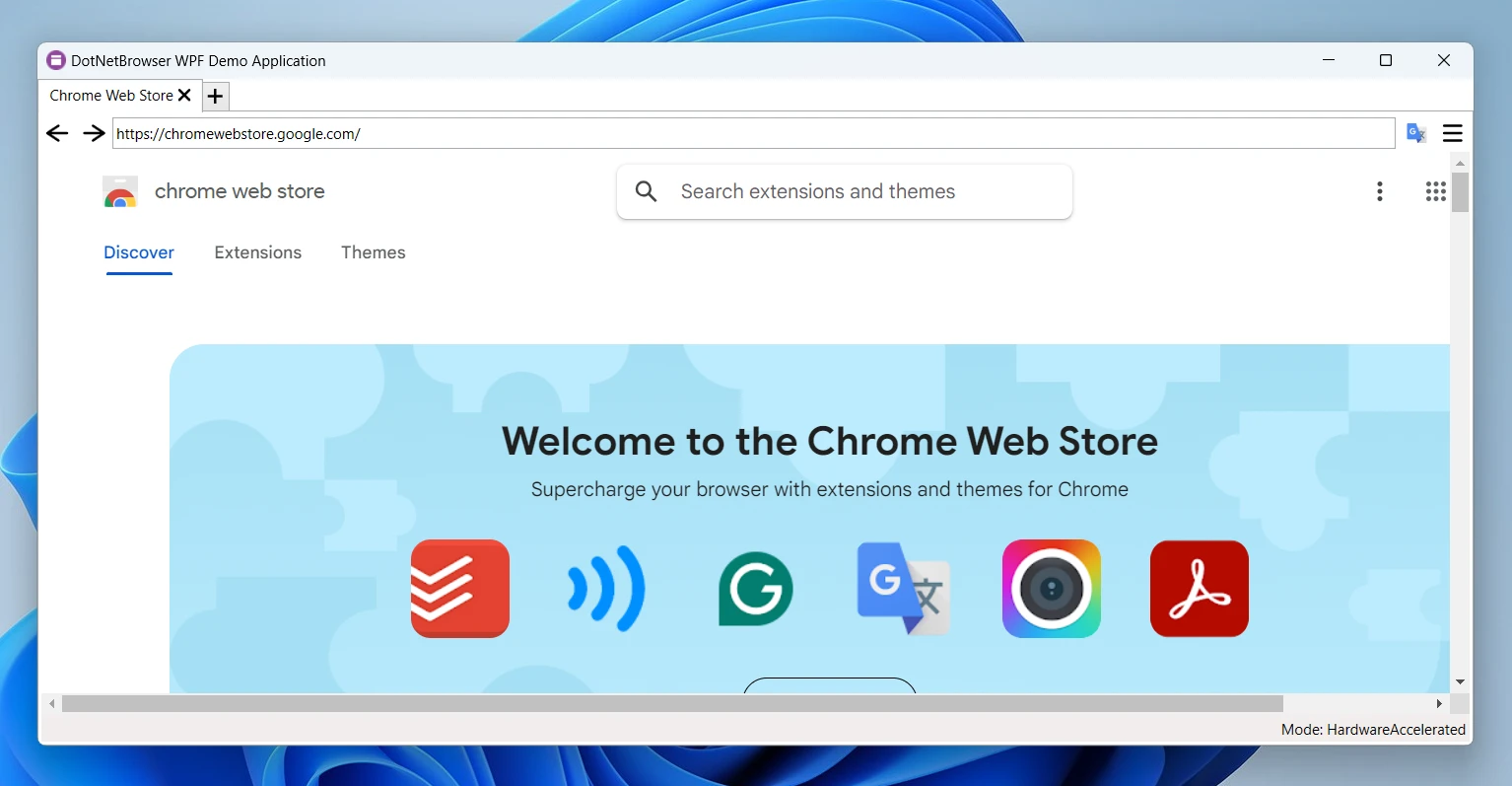Click the Mode: HardwareAccelerated status text
Image resolution: width=1512 pixels, height=786 pixels.
(x=1373, y=730)
